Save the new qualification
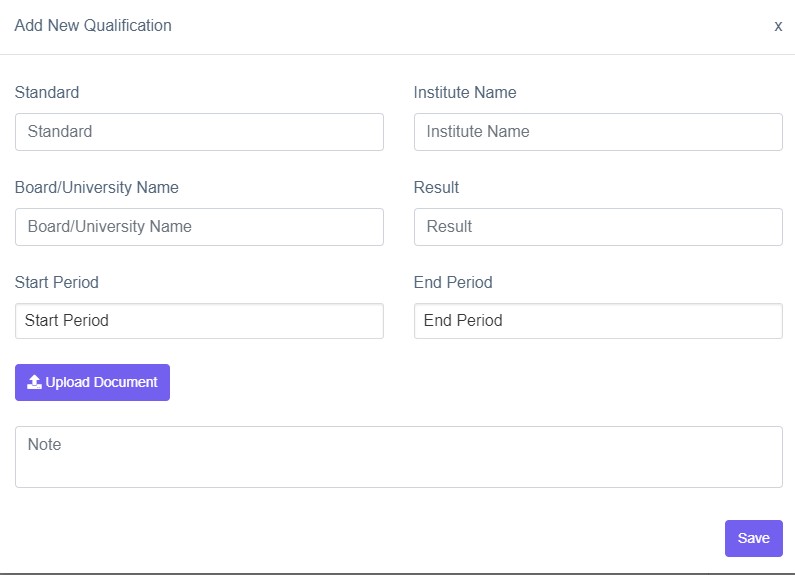795x575 pixels. point(753,538)
